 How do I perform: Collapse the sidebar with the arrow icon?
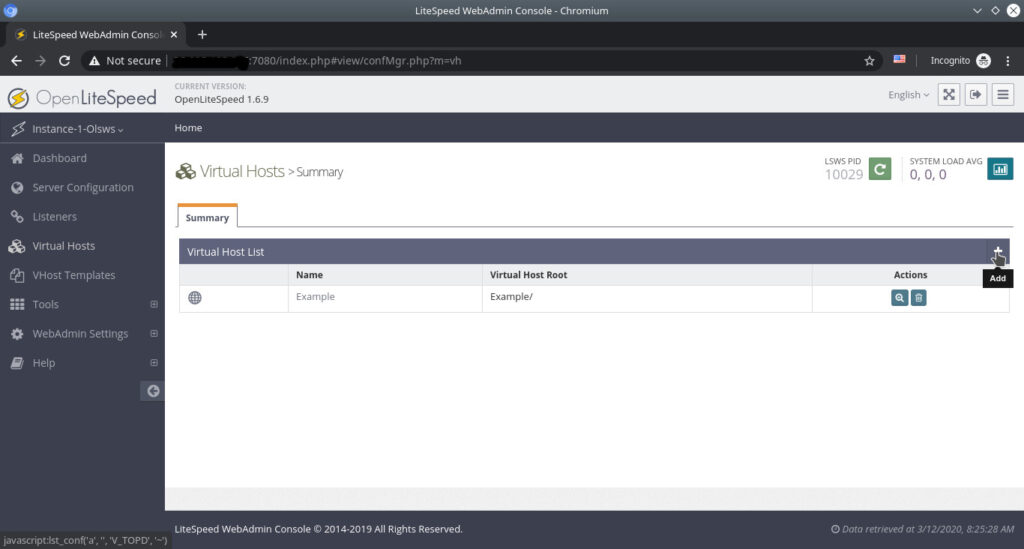(153, 391)
